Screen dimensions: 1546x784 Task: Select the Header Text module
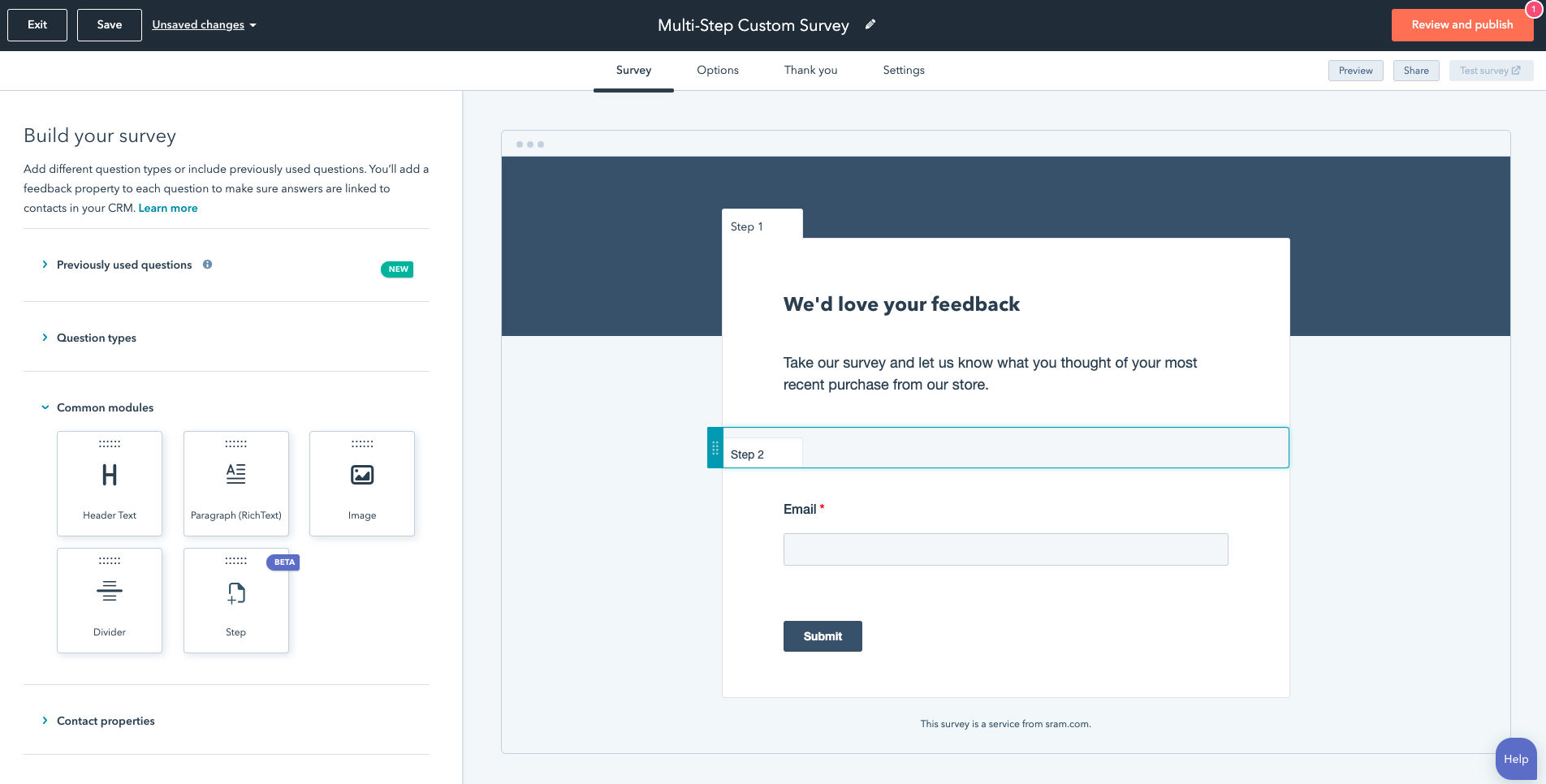(x=110, y=483)
